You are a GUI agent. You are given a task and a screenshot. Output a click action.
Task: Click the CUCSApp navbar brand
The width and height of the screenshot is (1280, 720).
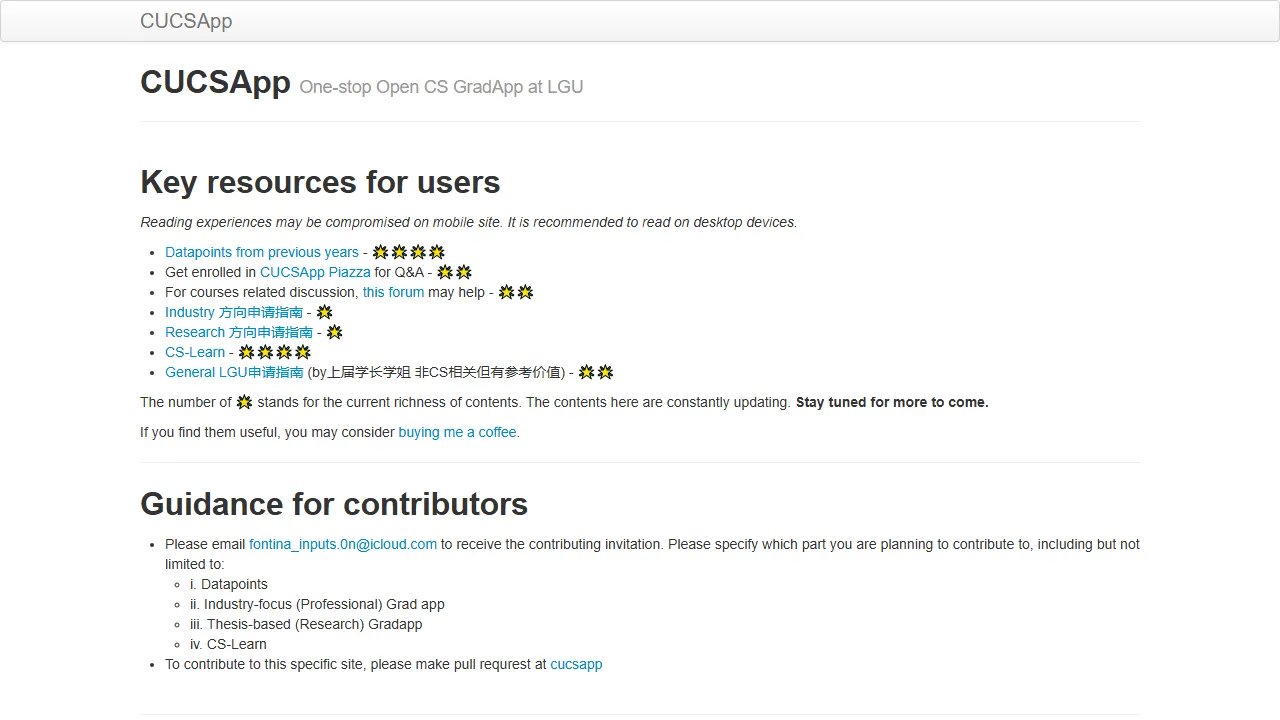pos(186,20)
